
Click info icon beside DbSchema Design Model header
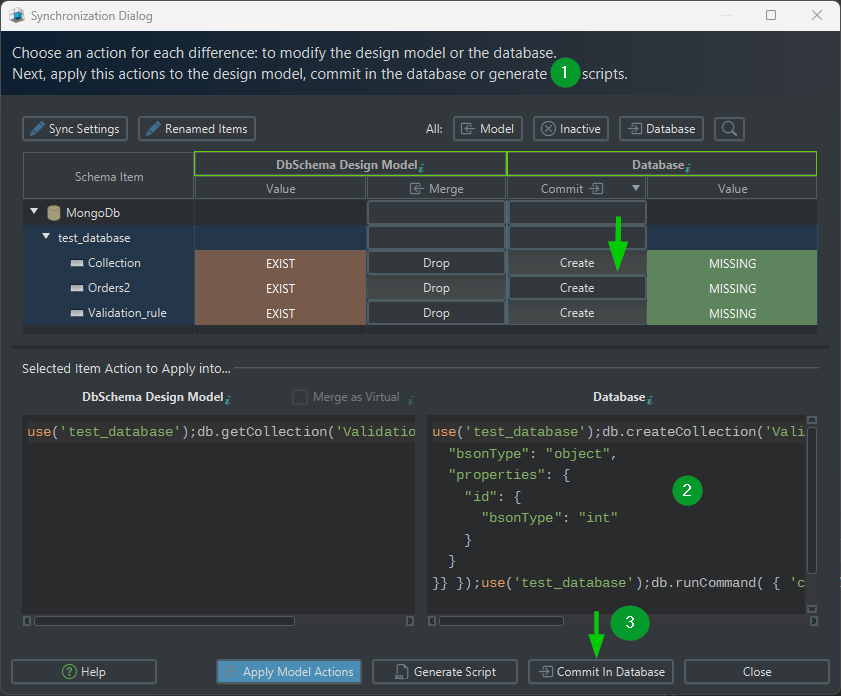[422, 167]
